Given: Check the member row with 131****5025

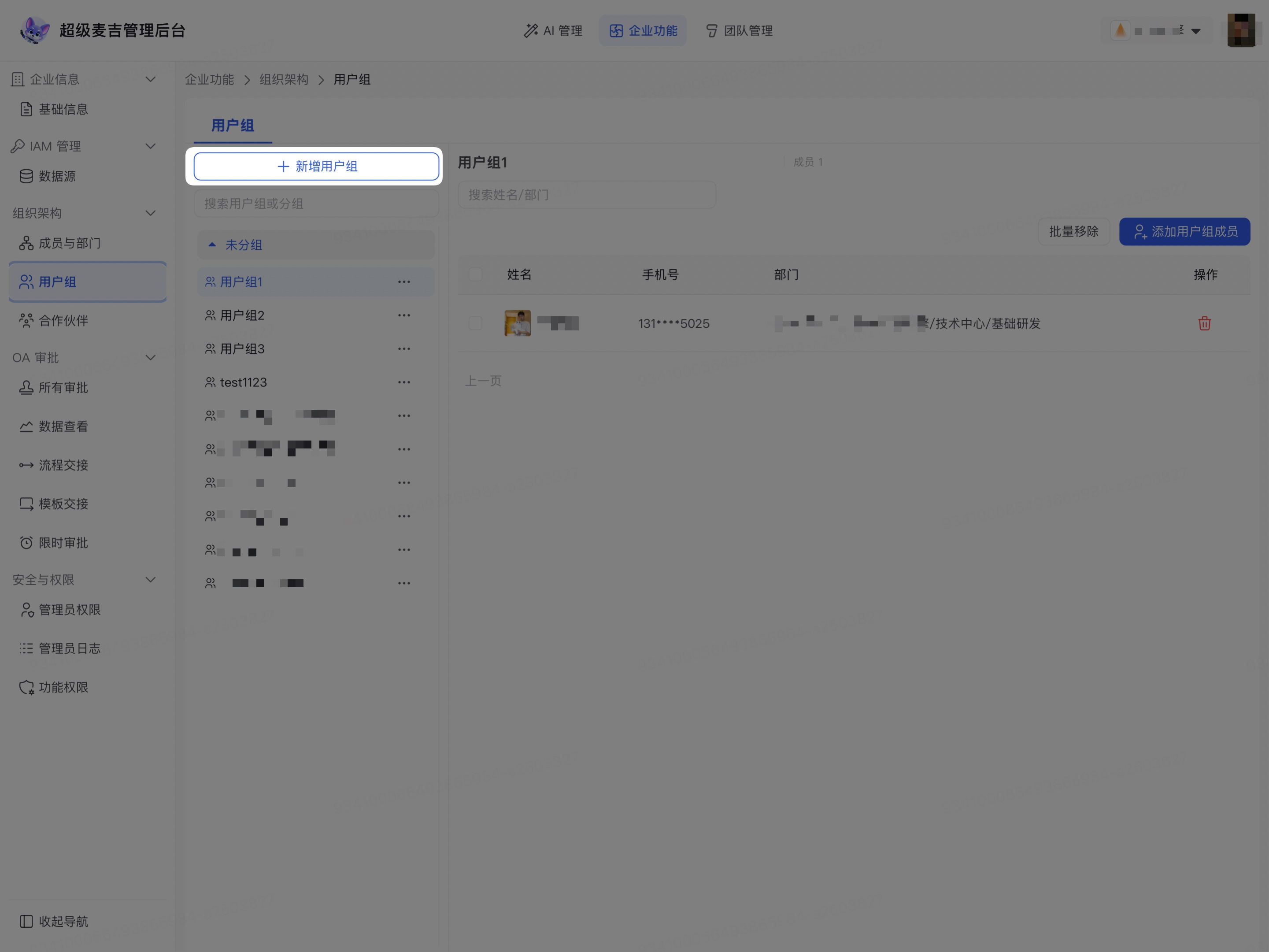Looking at the screenshot, I should point(475,323).
